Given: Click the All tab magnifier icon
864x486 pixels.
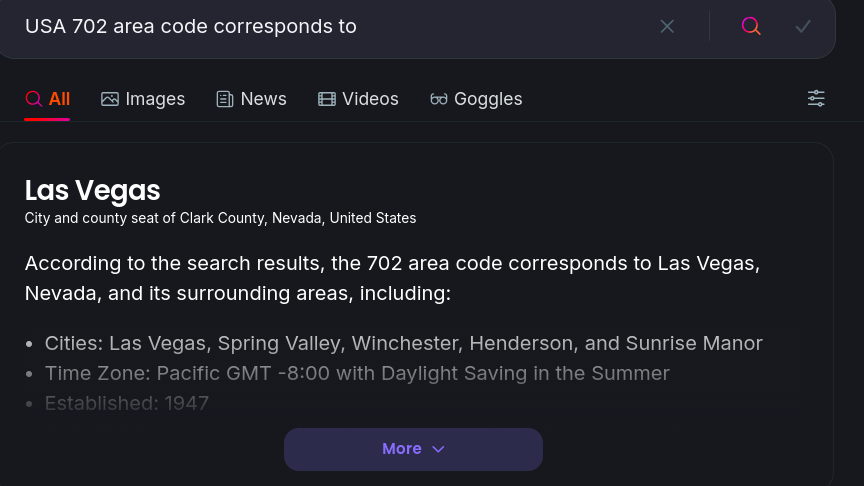Looking at the screenshot, I should (x=34, y=99).
